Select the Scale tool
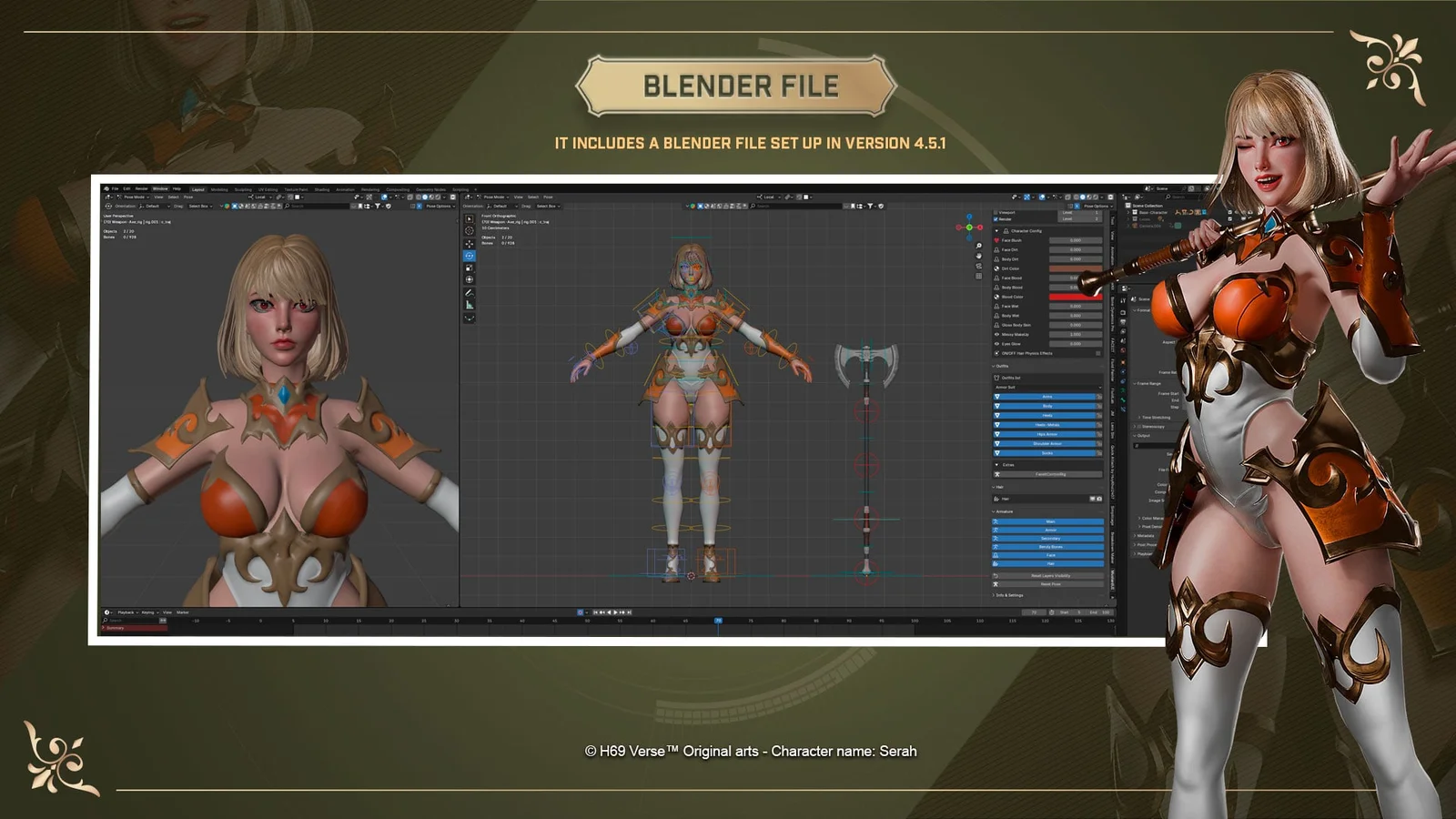Viewport: 1456px width, 819px height. coord(470,268)
